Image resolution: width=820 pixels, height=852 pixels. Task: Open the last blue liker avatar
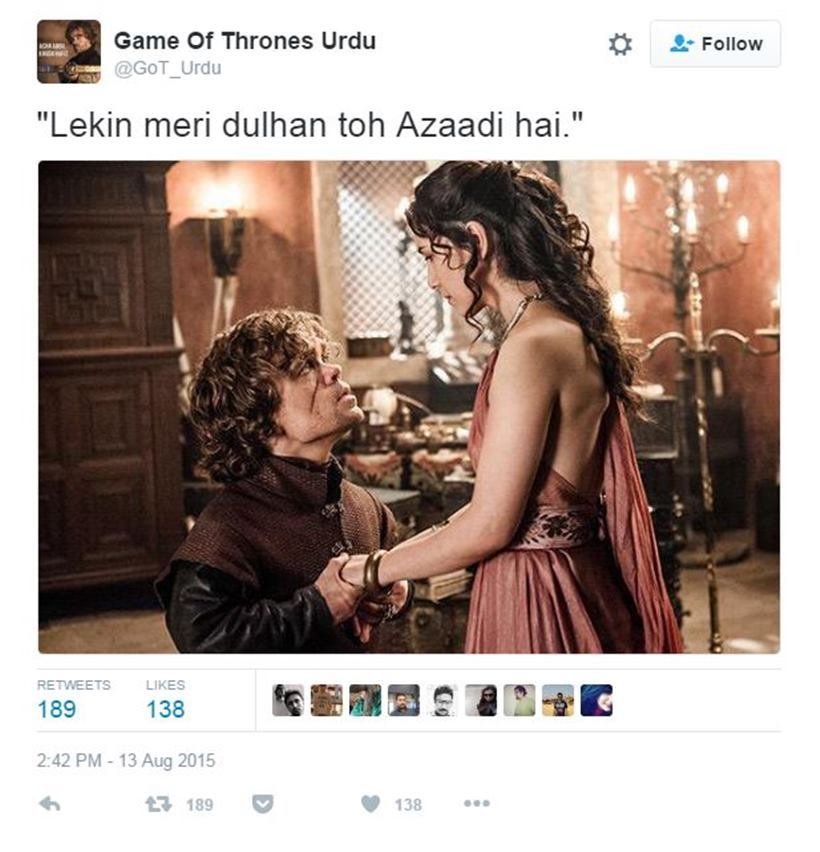pos(596,700)
